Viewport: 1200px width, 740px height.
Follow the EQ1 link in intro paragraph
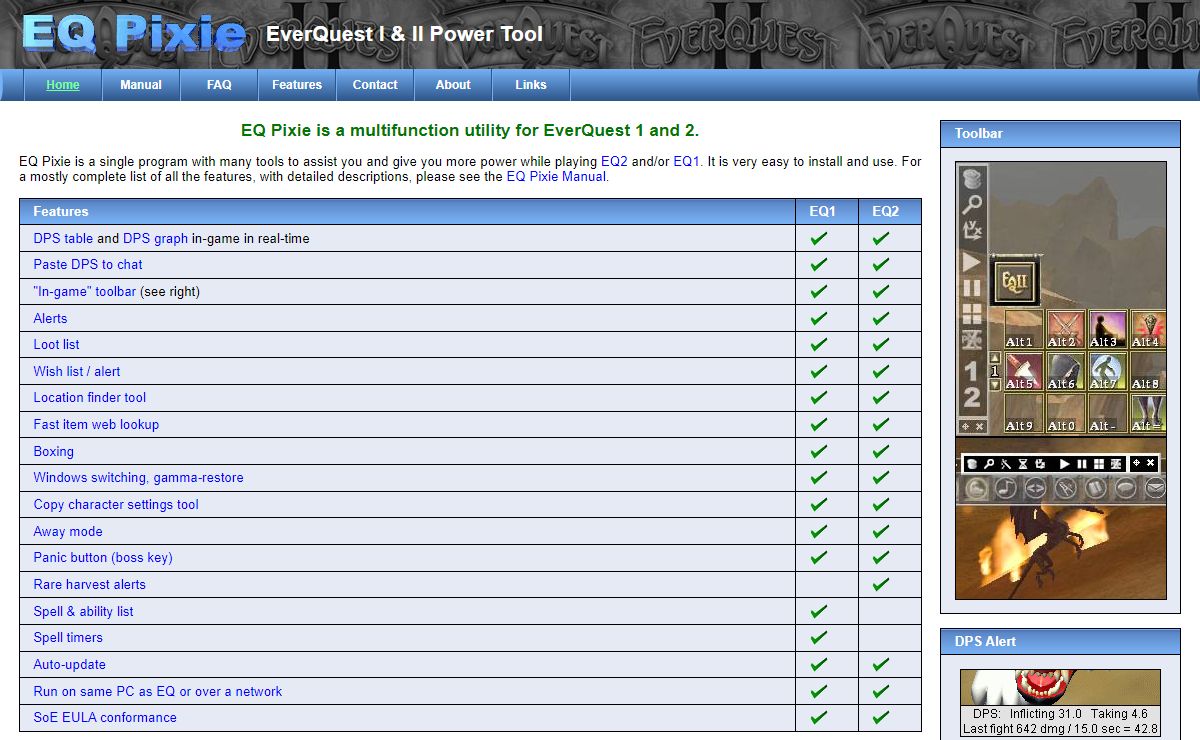pyautogui.click(x=687, y=161)
